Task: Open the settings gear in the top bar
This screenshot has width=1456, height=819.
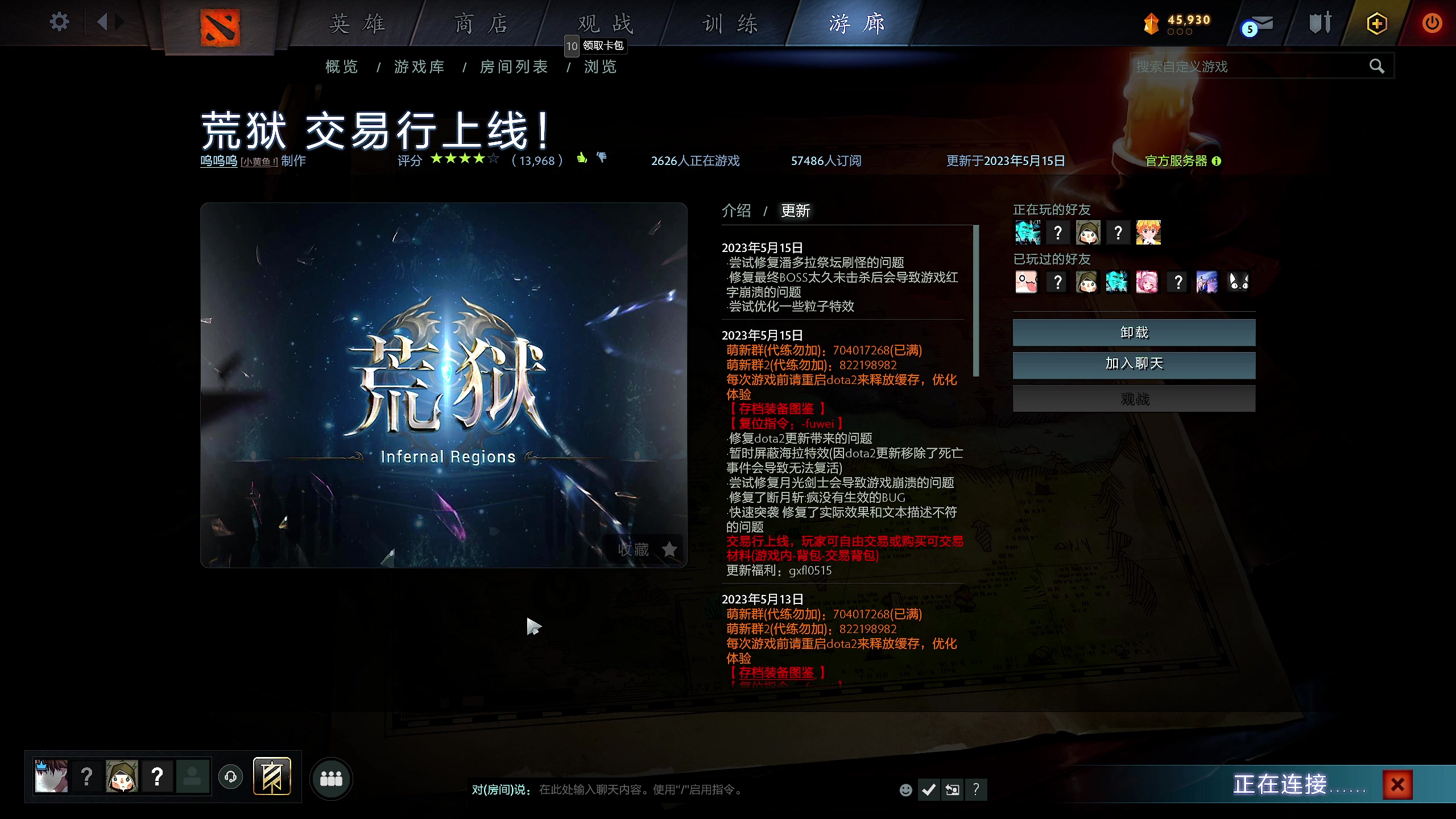Action: pos(59,22)
